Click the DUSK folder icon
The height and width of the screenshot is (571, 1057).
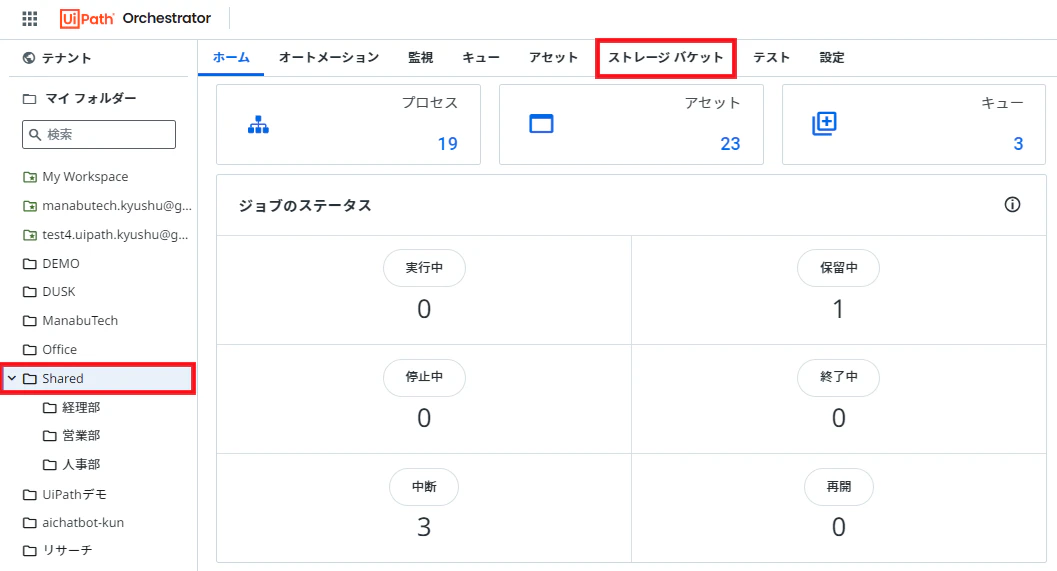30,292
